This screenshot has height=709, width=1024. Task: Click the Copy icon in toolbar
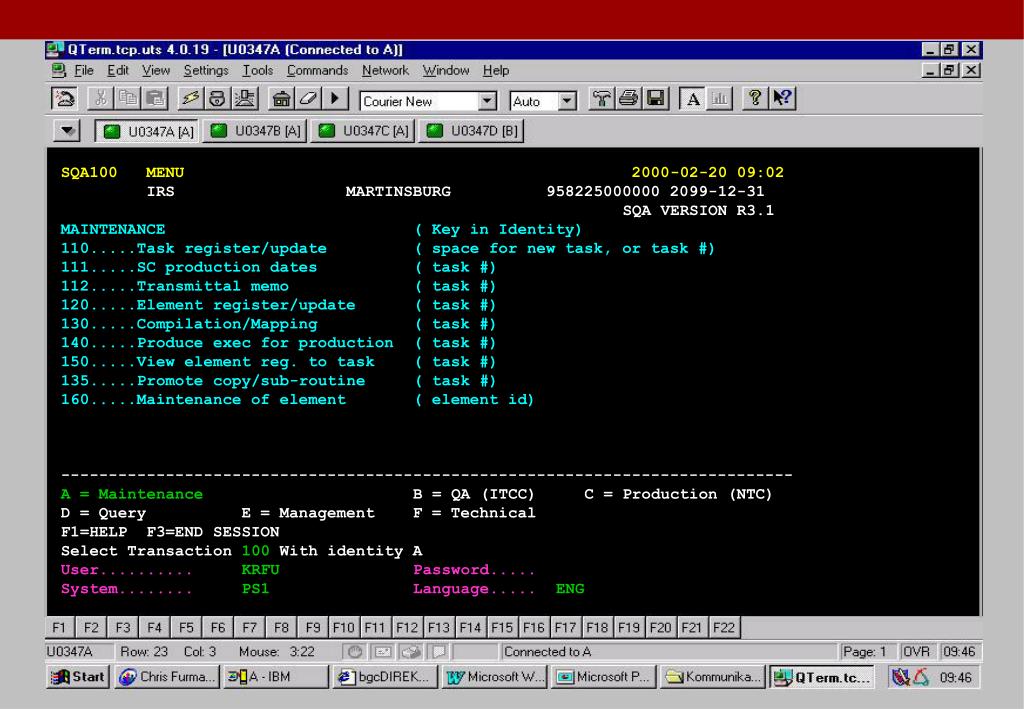click(x=128, y=99)
